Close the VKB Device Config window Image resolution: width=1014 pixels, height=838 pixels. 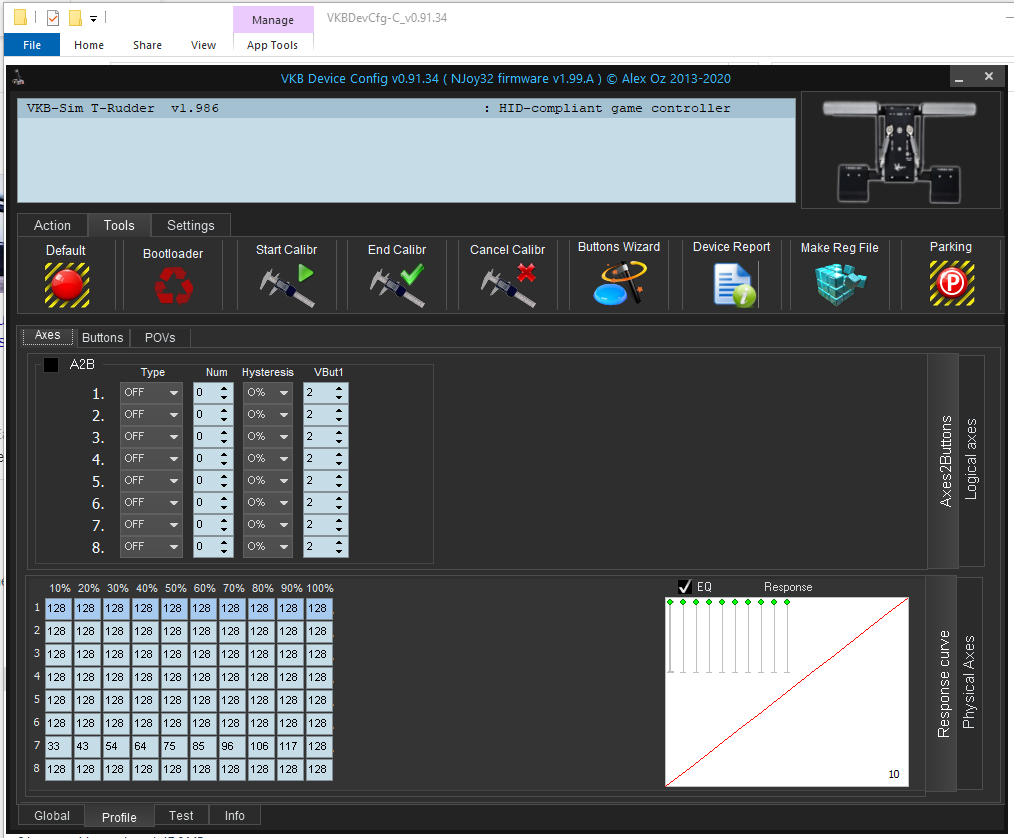(989, 76)
